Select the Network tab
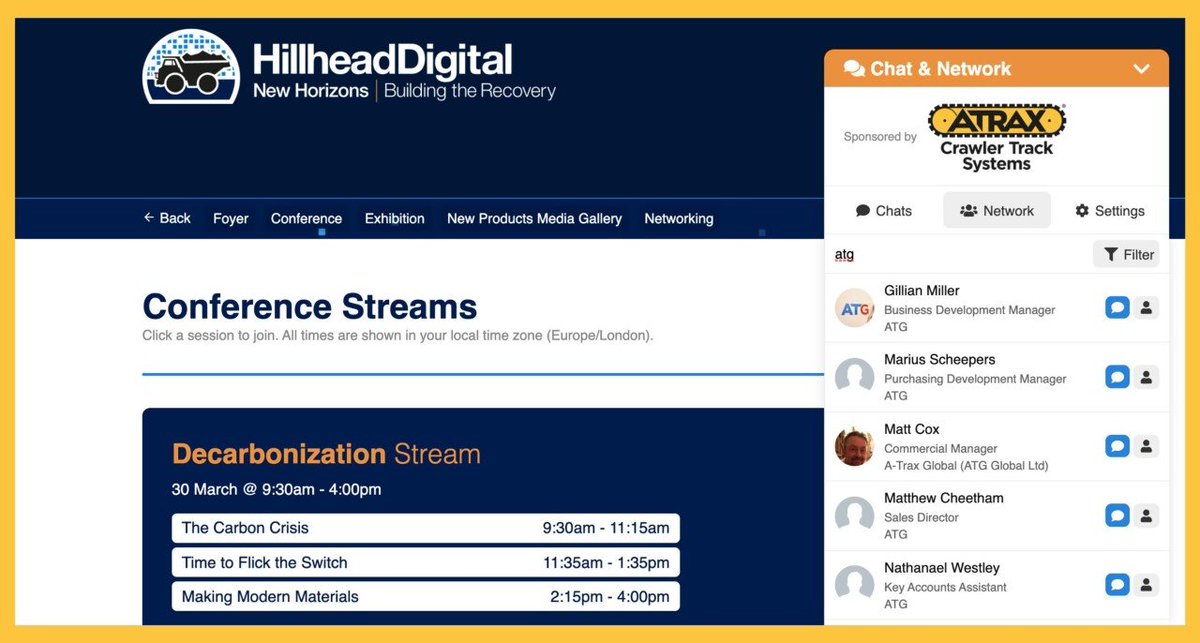This screenshot has height=643, width=1200. point(997,211)
